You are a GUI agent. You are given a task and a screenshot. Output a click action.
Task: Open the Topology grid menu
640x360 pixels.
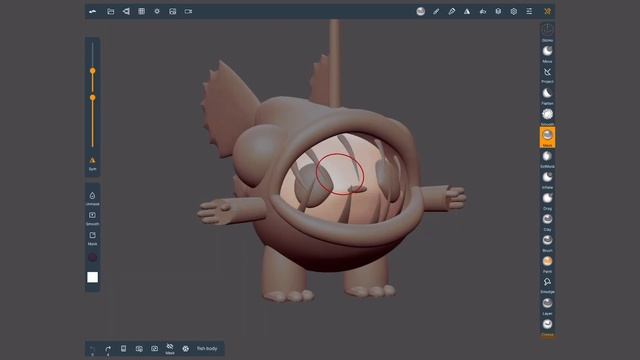click(142, 11)
